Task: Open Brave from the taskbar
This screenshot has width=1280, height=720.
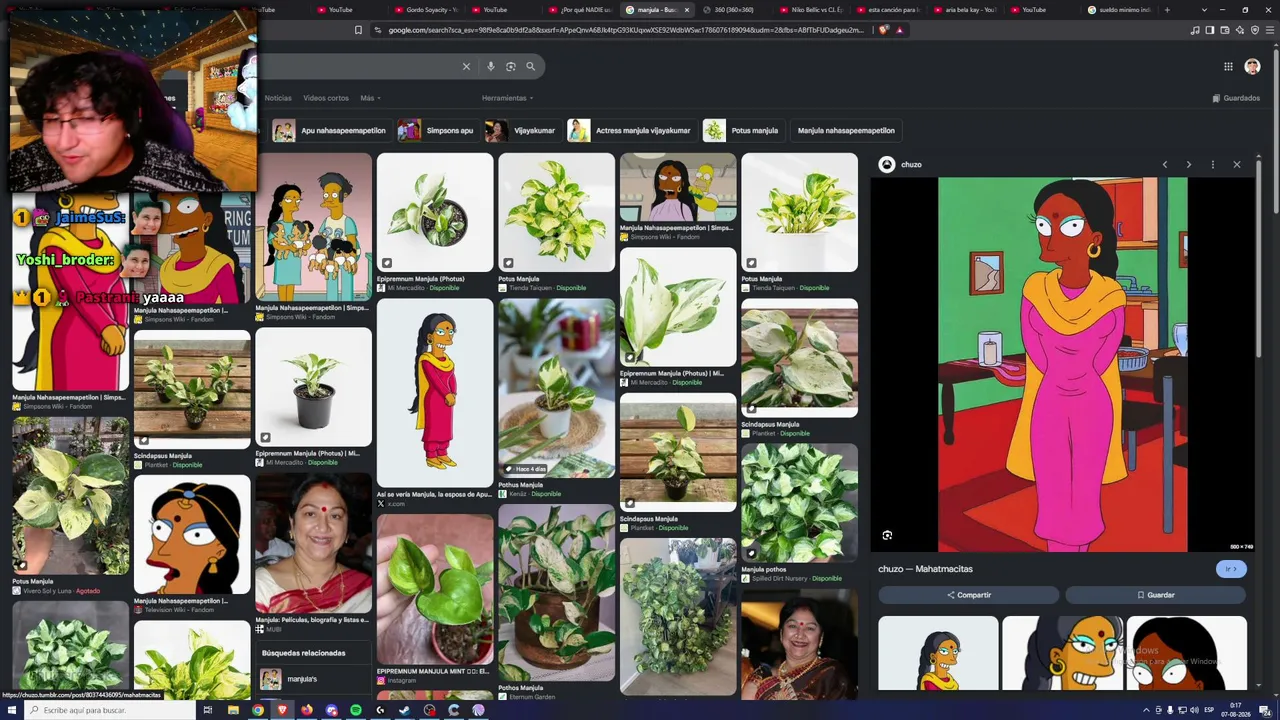Action: [282, 710]
